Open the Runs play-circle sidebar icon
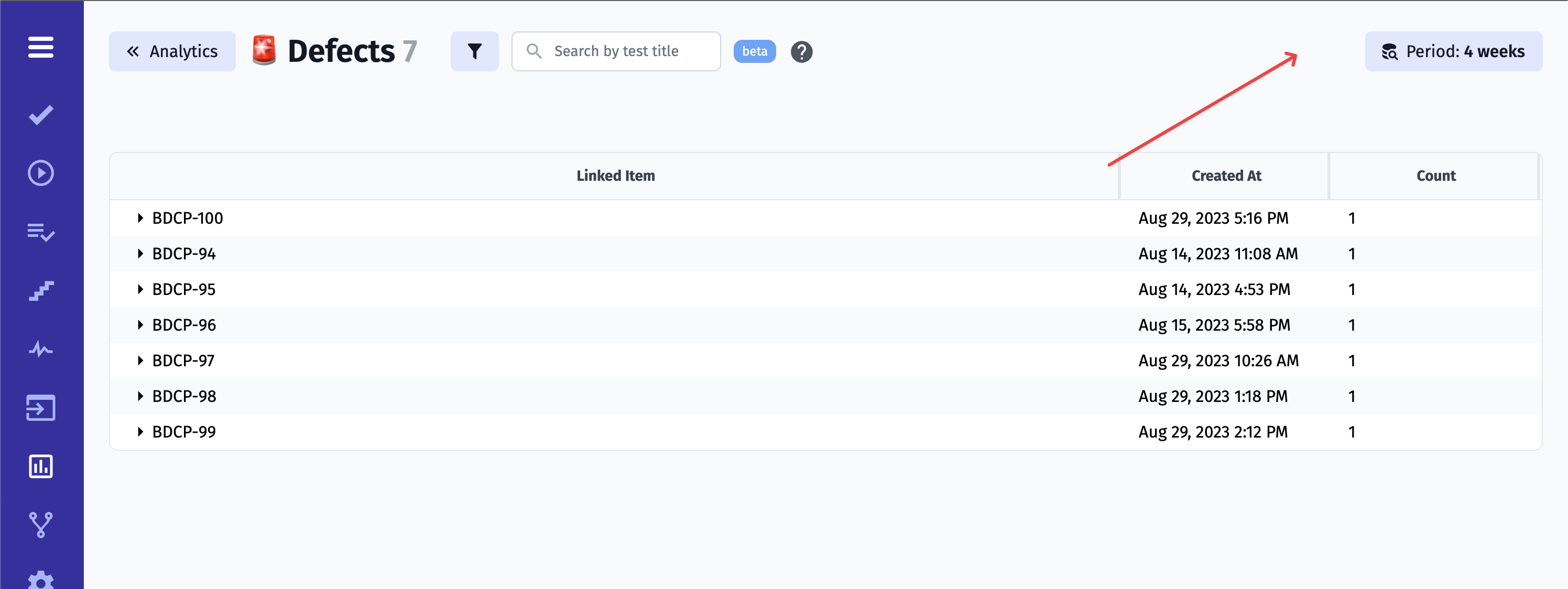 (41, 173)
